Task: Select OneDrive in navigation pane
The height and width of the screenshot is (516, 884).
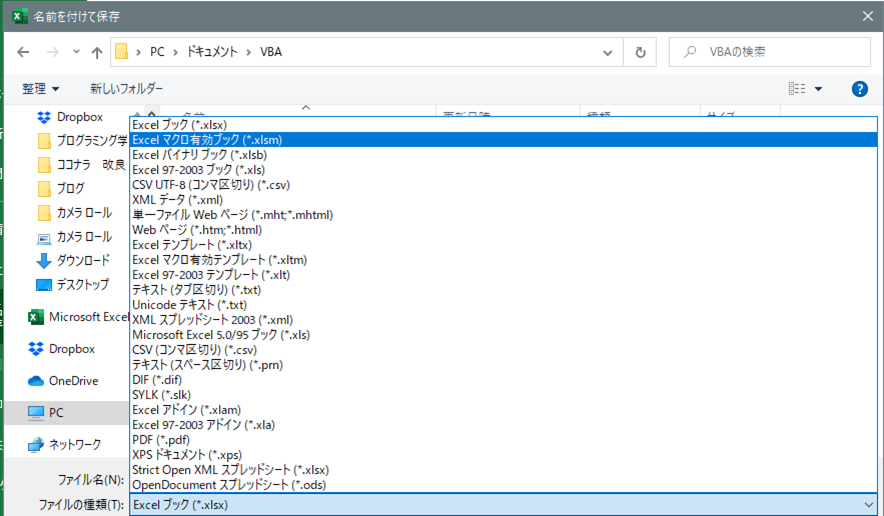Action: tap(63, 381)
